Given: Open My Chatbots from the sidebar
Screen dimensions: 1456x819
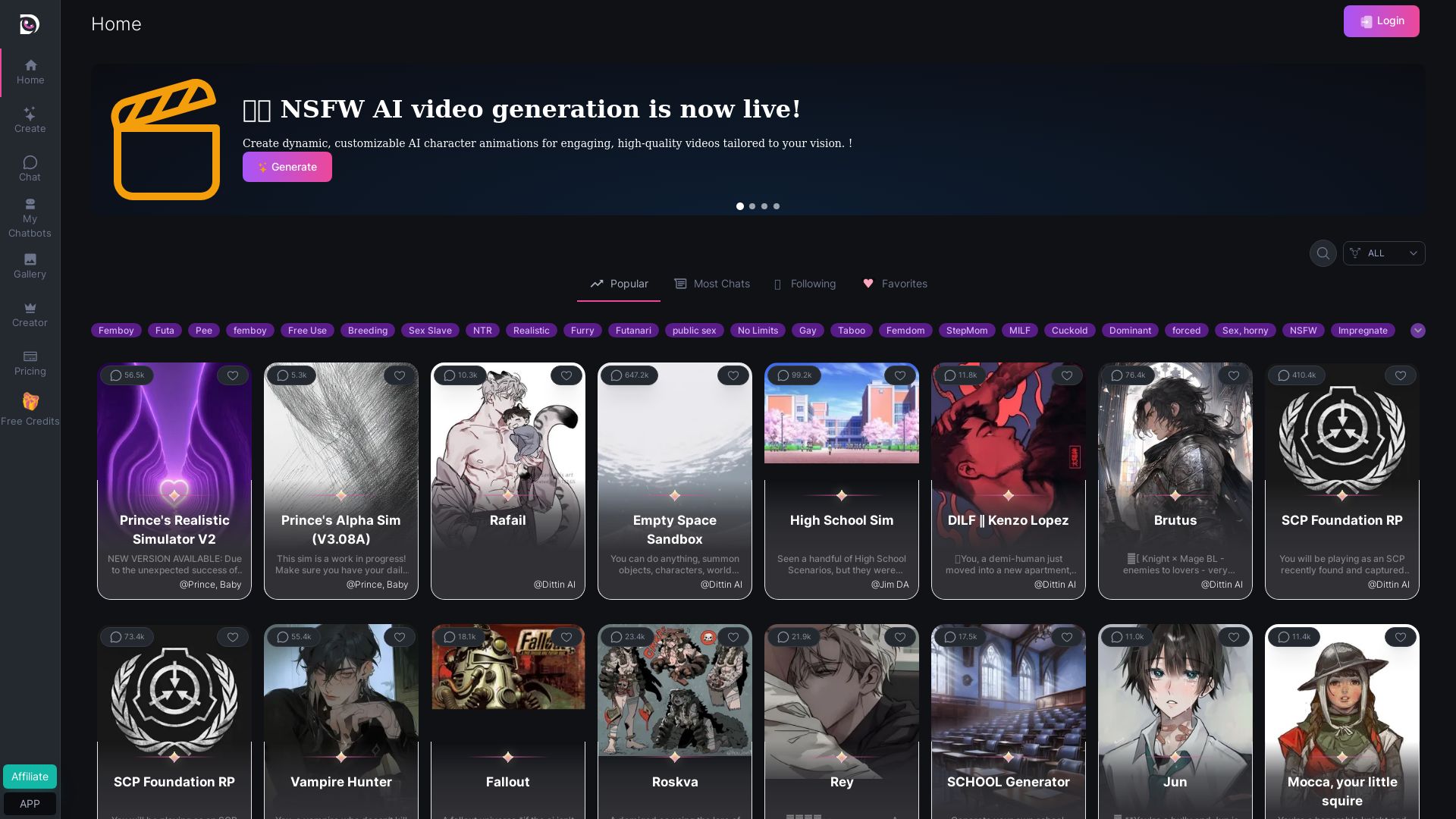Looking at the screenshot, I should pyautogui.click(x=30, y=218).
